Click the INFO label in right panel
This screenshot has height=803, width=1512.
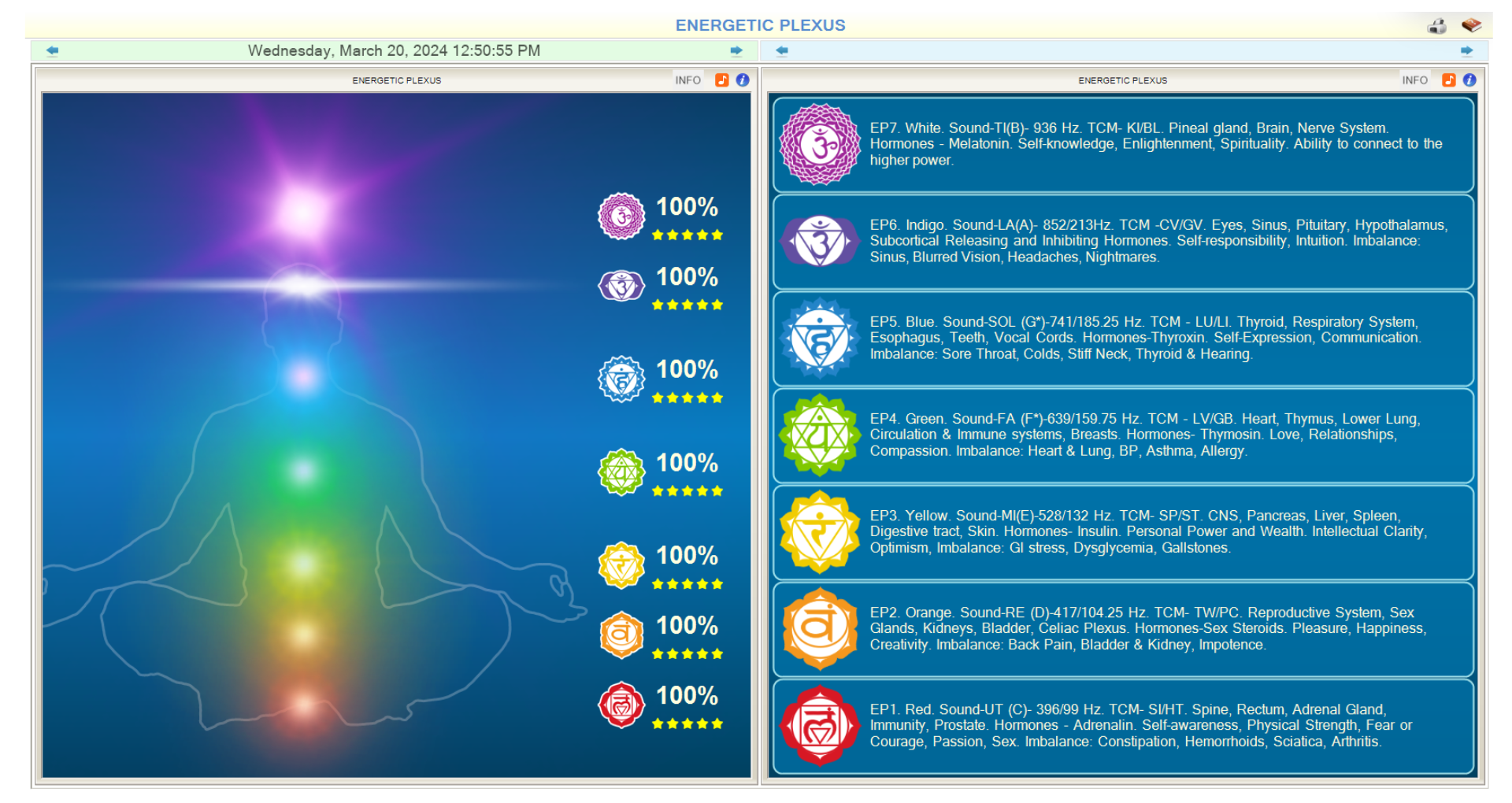[x=1414, y=80]
